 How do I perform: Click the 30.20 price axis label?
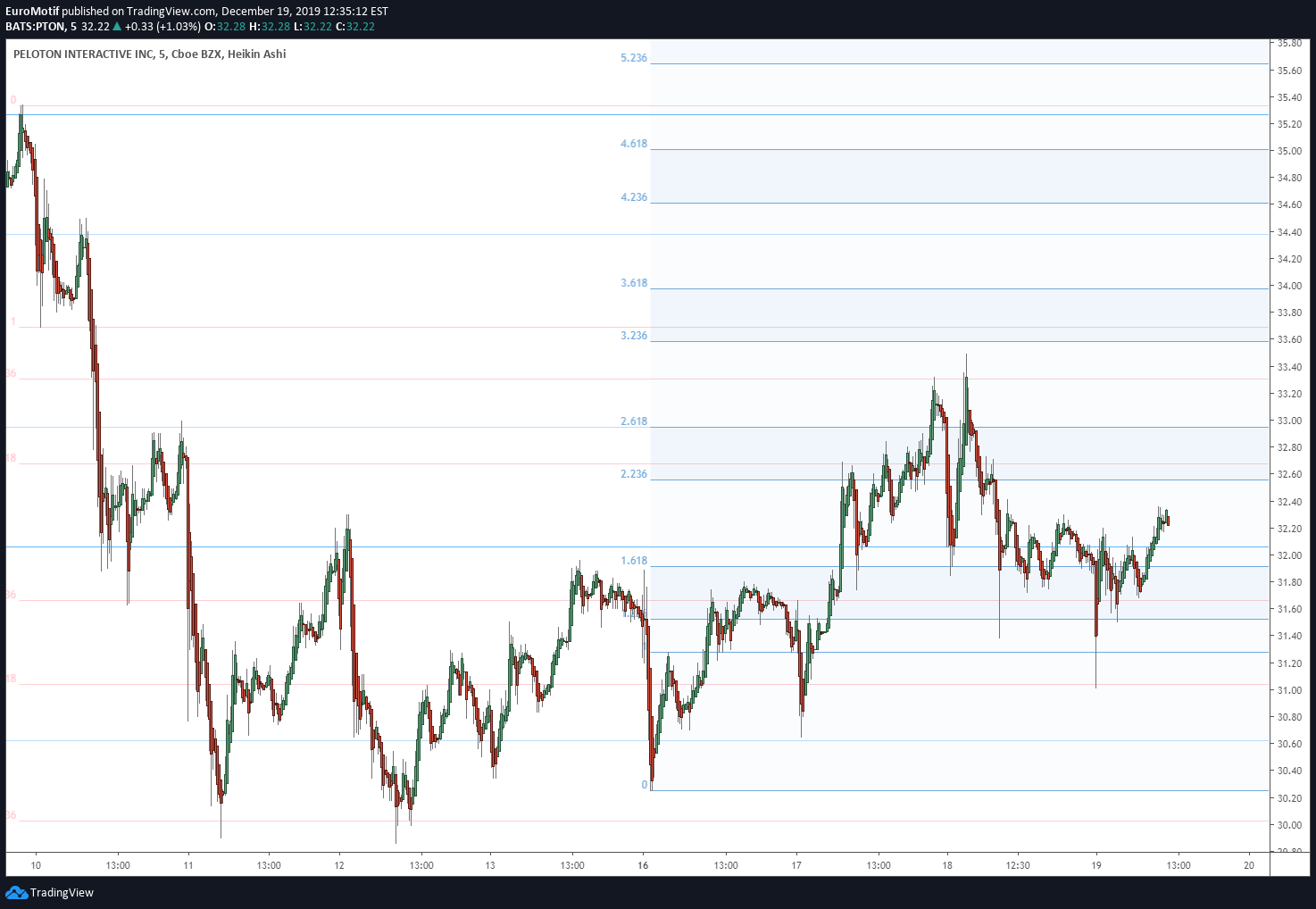1289,798
